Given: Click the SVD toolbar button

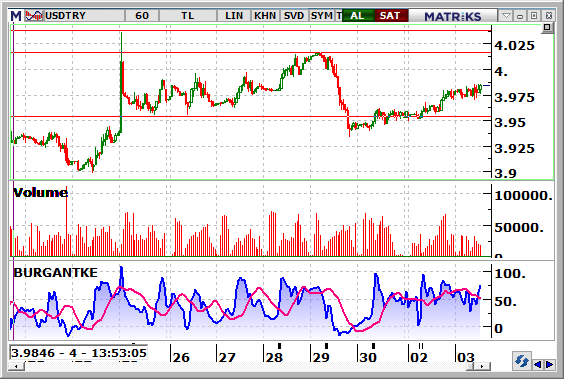Looking at the screenshot, I should click(294, 16).
